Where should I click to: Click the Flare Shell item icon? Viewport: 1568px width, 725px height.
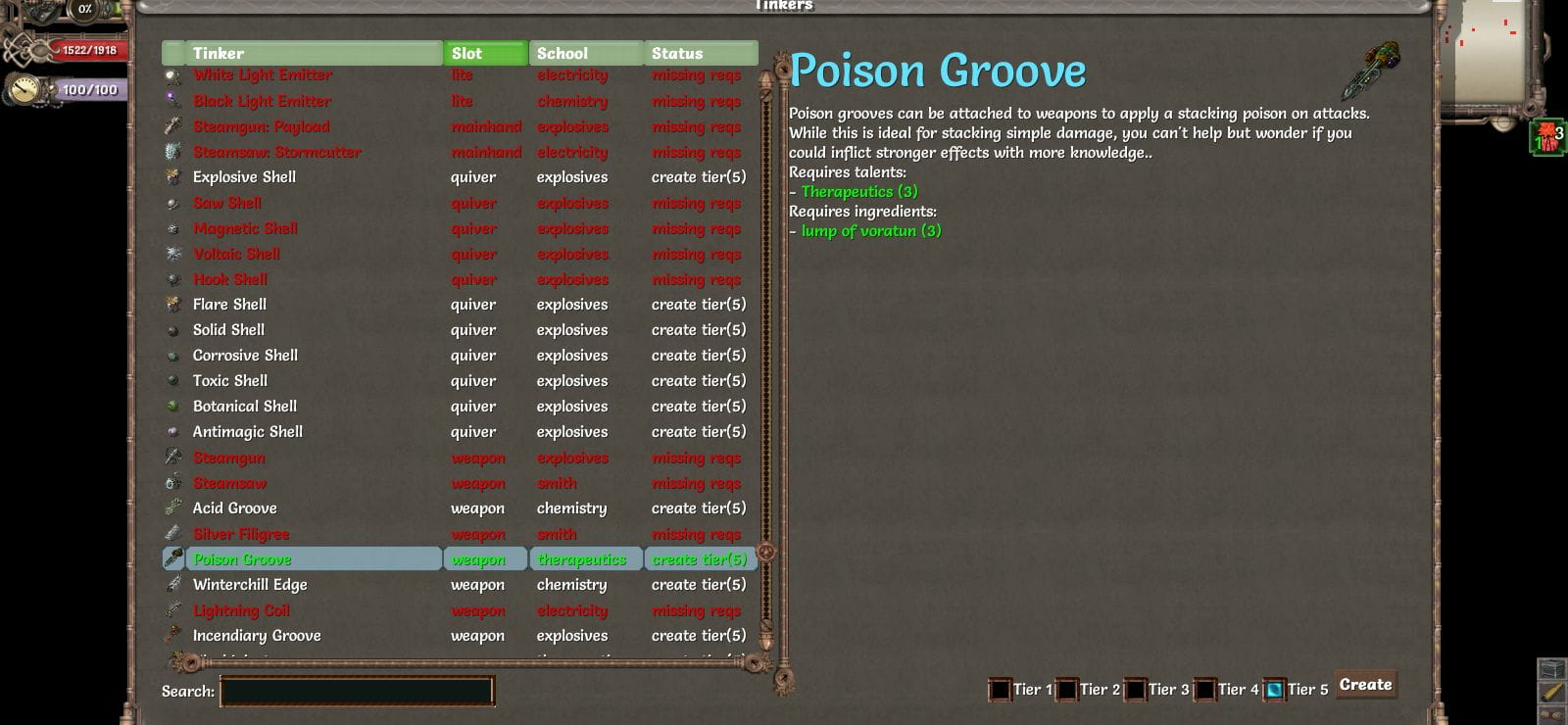[x=173, y=305]
